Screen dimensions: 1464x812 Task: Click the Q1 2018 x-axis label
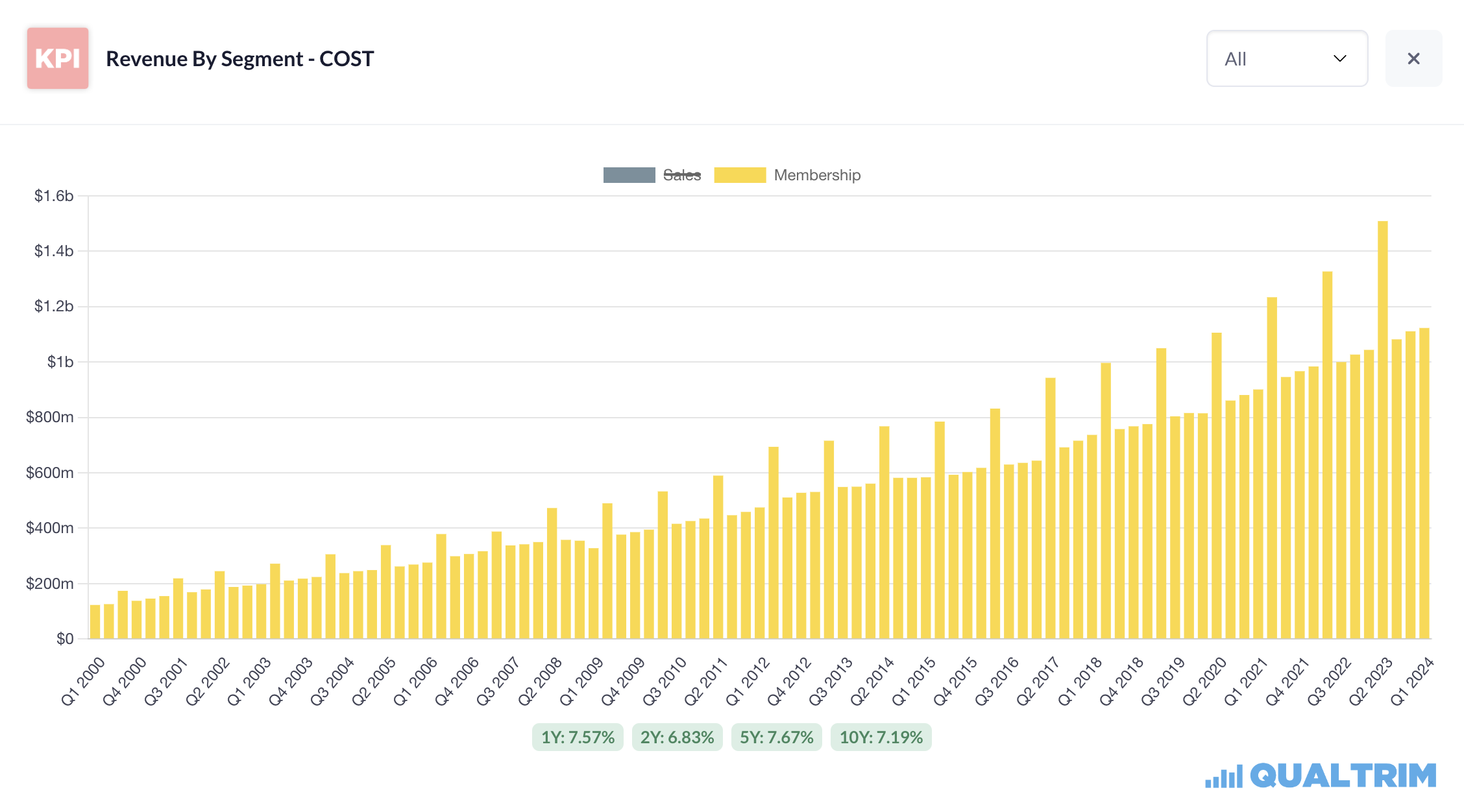[1079, 681]
